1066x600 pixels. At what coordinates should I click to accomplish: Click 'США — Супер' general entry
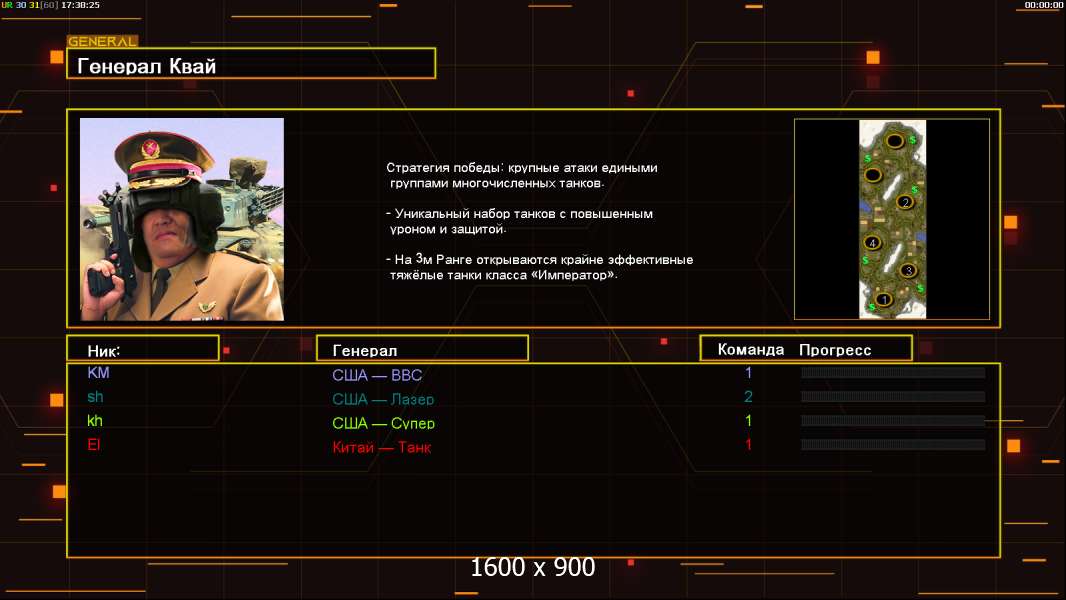383,423
